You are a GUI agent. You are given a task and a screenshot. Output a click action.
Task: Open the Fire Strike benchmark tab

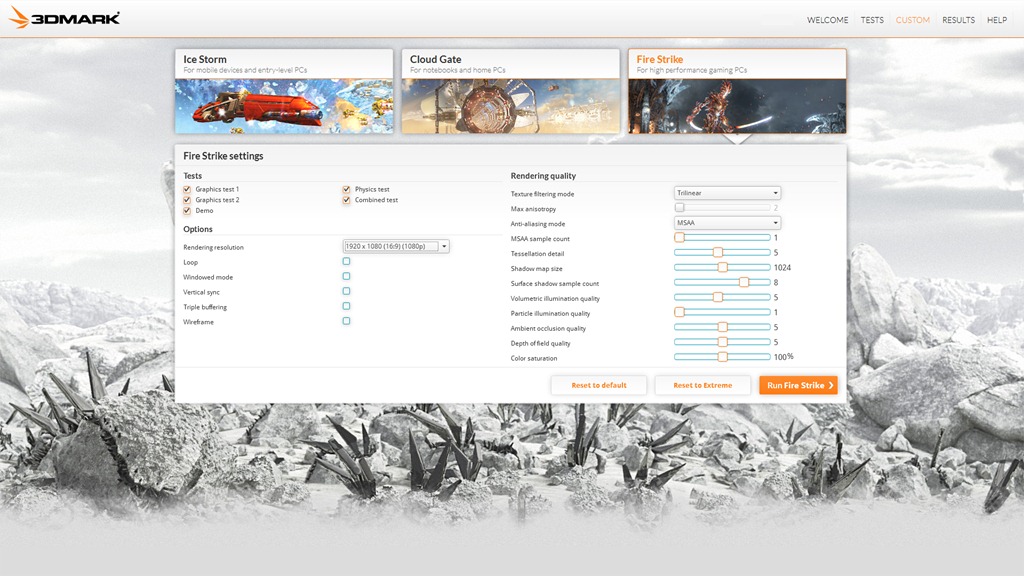coord(737,92)
